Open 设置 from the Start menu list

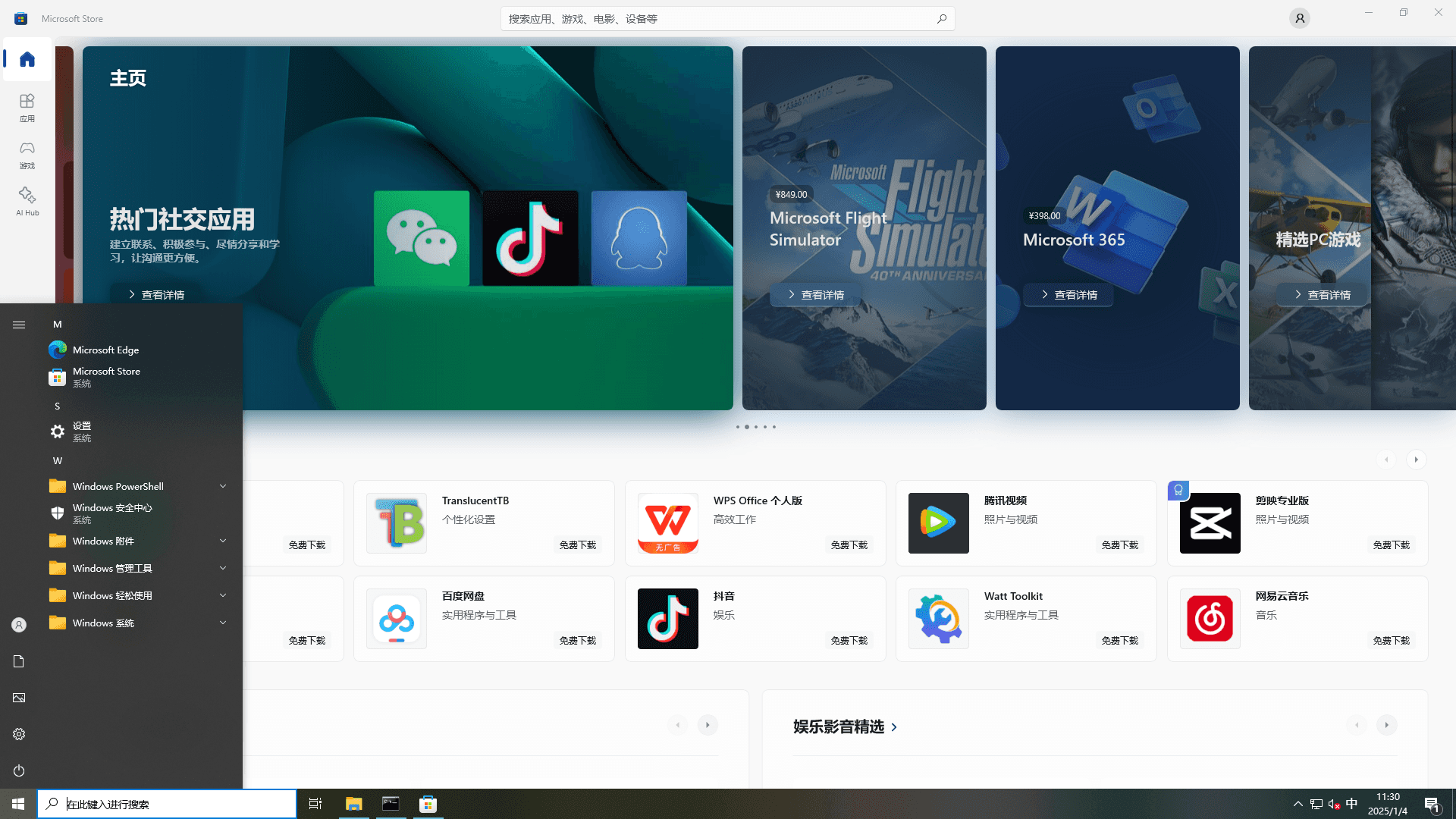[x=140, y=431]
